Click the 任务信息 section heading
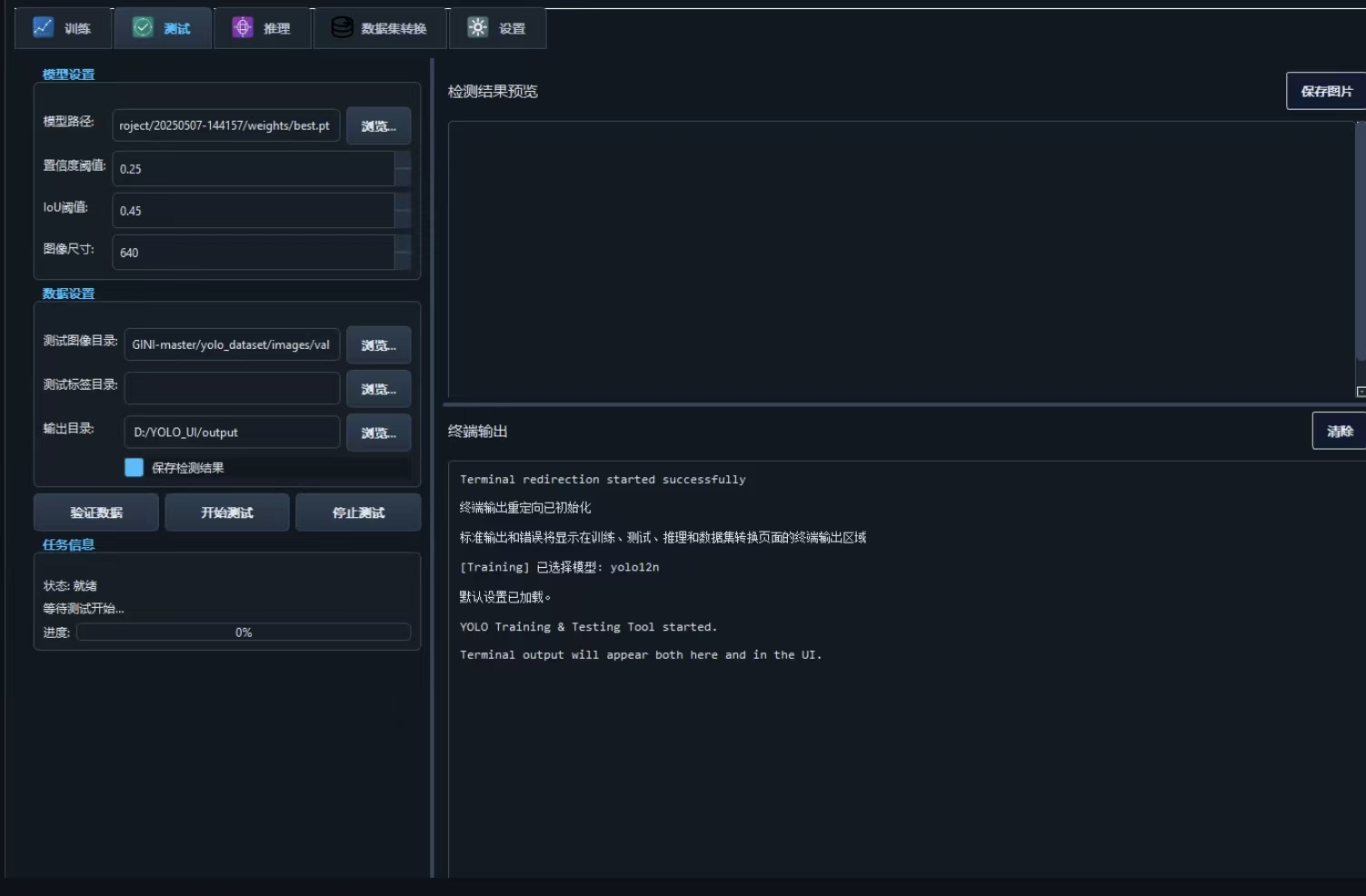This screenshot has height=896, width=1366. [x=68, y=544]
